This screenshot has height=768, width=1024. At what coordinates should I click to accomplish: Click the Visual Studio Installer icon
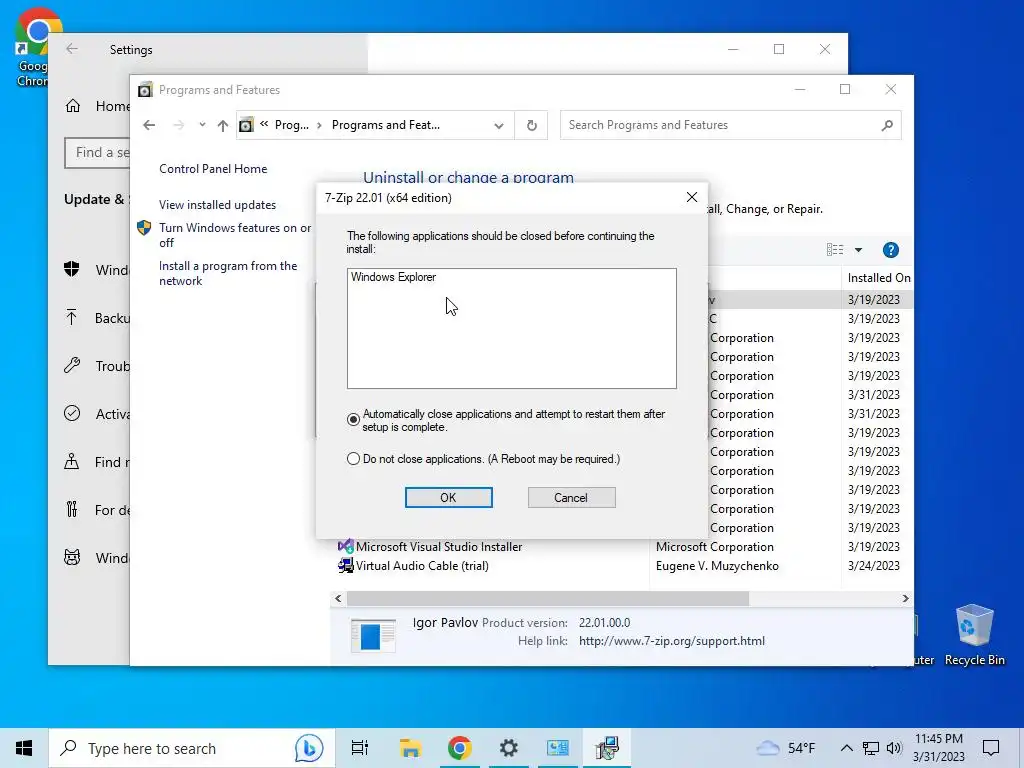click(345, 547)
